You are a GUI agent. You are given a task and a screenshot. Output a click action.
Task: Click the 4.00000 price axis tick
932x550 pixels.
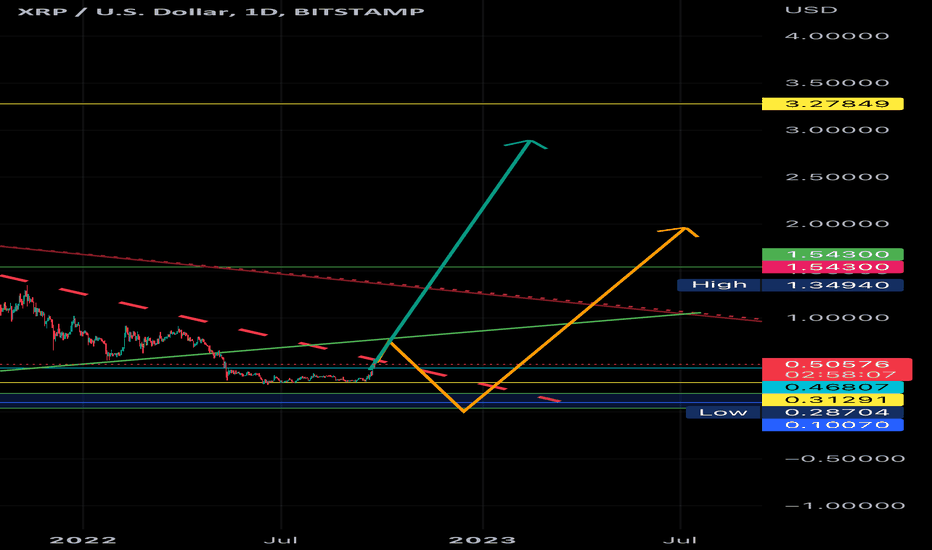coord(837,36)
